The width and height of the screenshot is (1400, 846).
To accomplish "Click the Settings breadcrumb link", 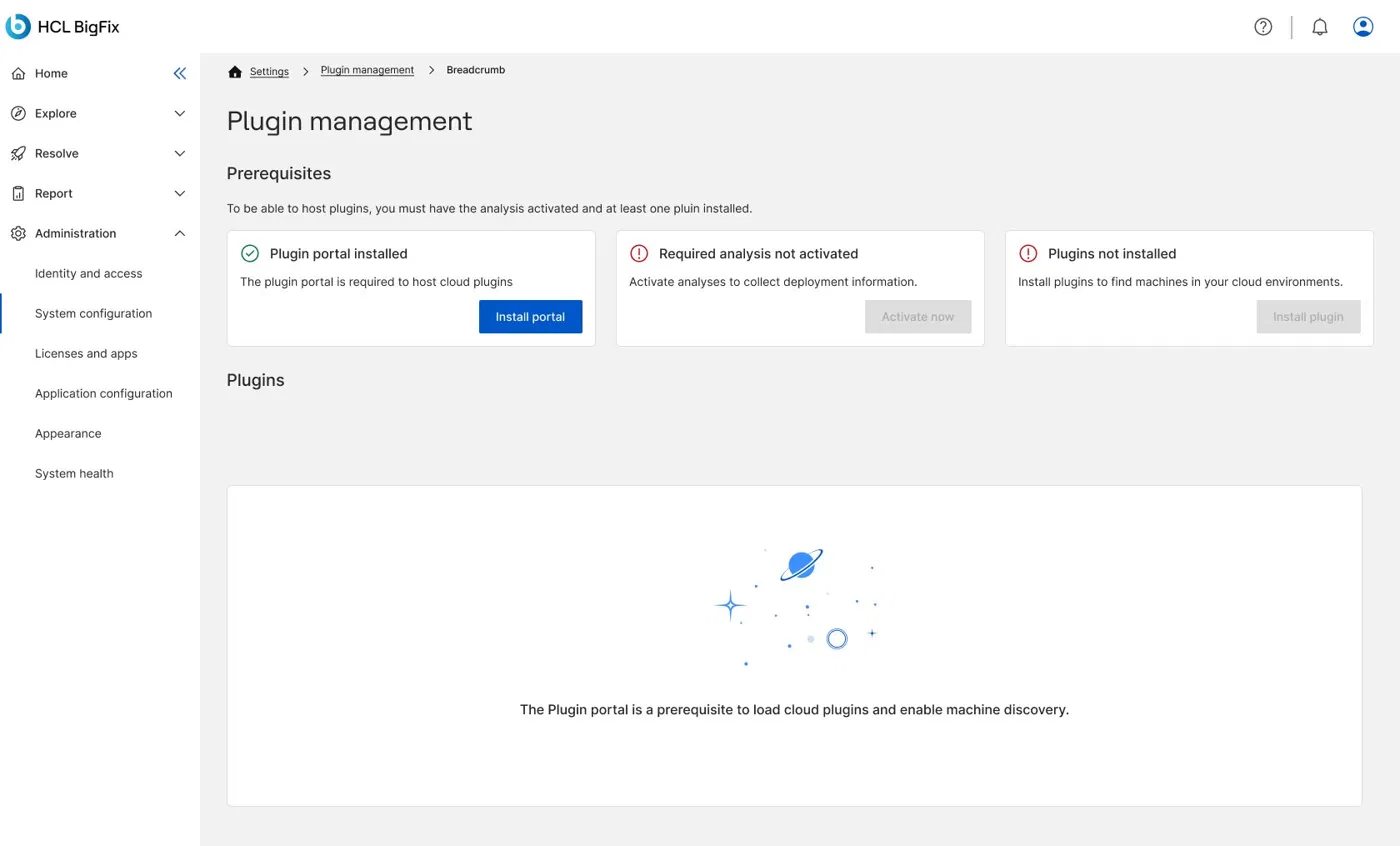I will tap(269, 71).
